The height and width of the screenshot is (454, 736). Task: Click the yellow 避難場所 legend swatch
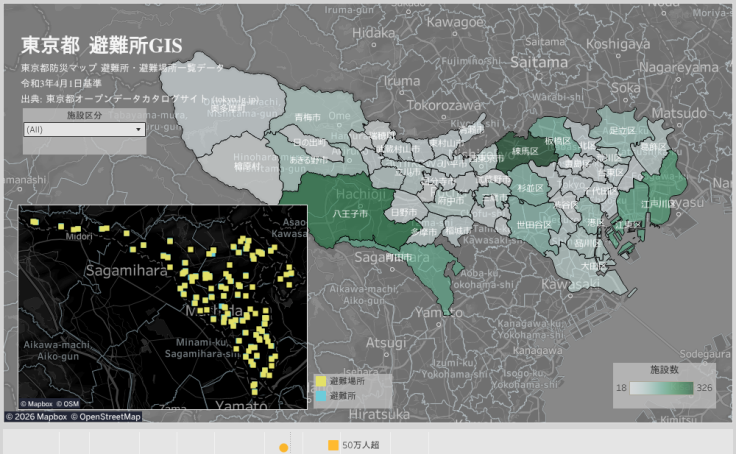321,381
